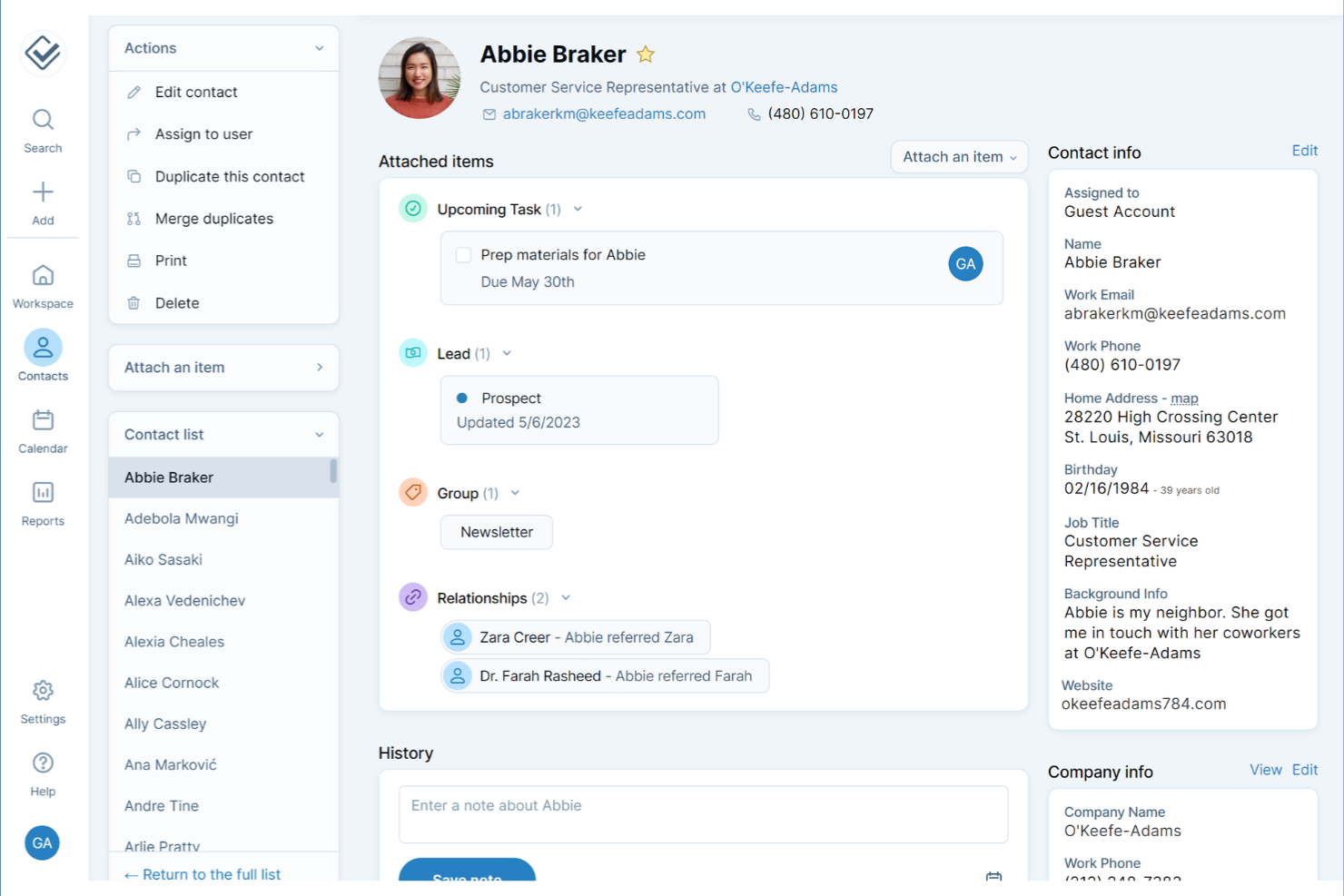Image resolution: width=1344 pixels, height=896 pixels.
Task: Click the Delete trash icon
Action: (x=134, y=302)
